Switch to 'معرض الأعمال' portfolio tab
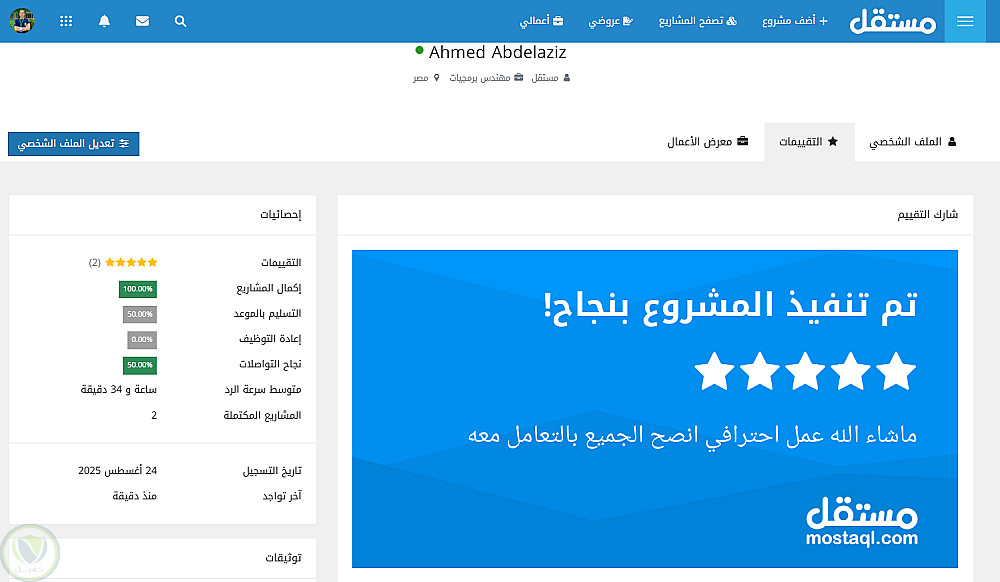The height and width of the screenshot is (582, 1000). pos(707,142)
